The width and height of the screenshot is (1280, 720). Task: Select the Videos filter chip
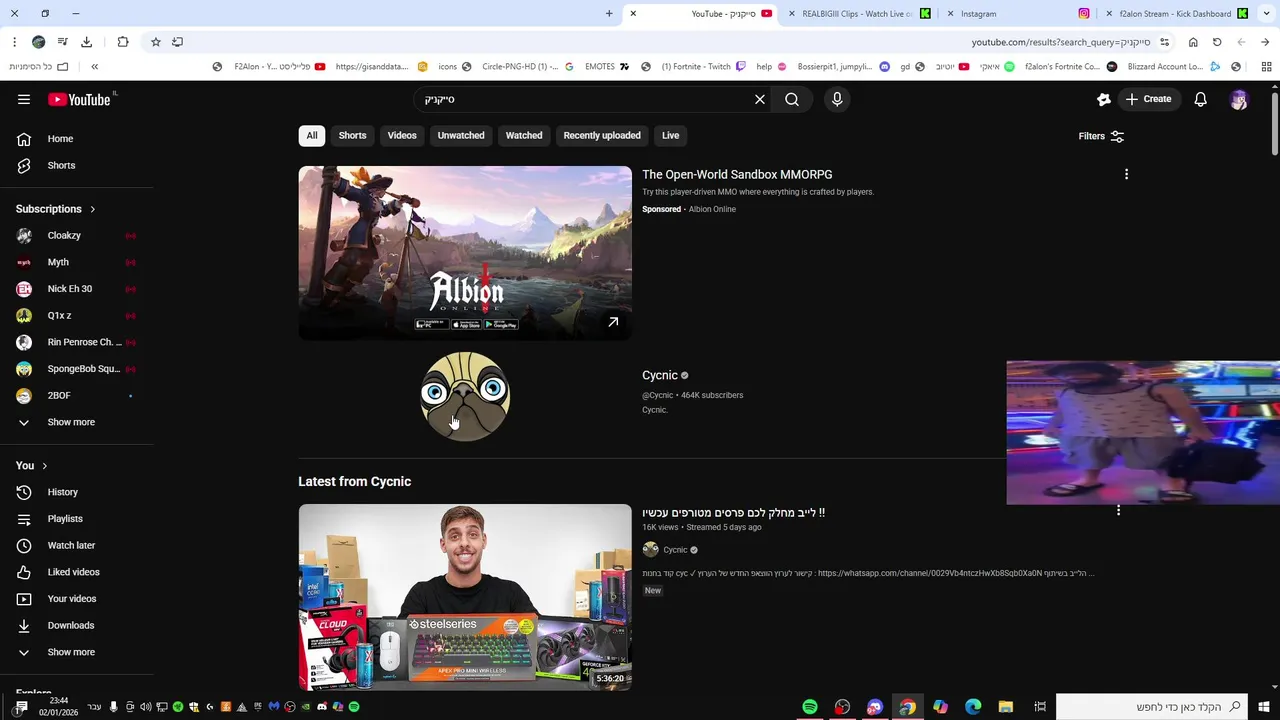(402, 135)
